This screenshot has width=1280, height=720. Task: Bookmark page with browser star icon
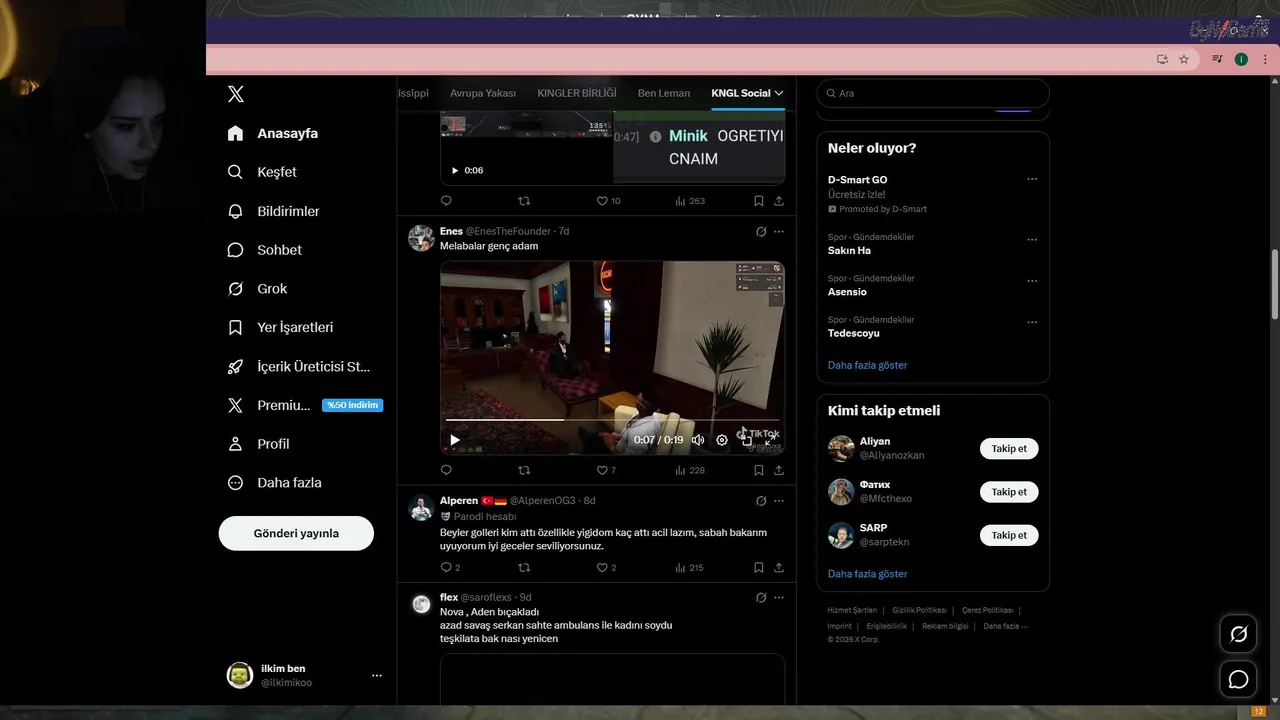pos(1184,59)
